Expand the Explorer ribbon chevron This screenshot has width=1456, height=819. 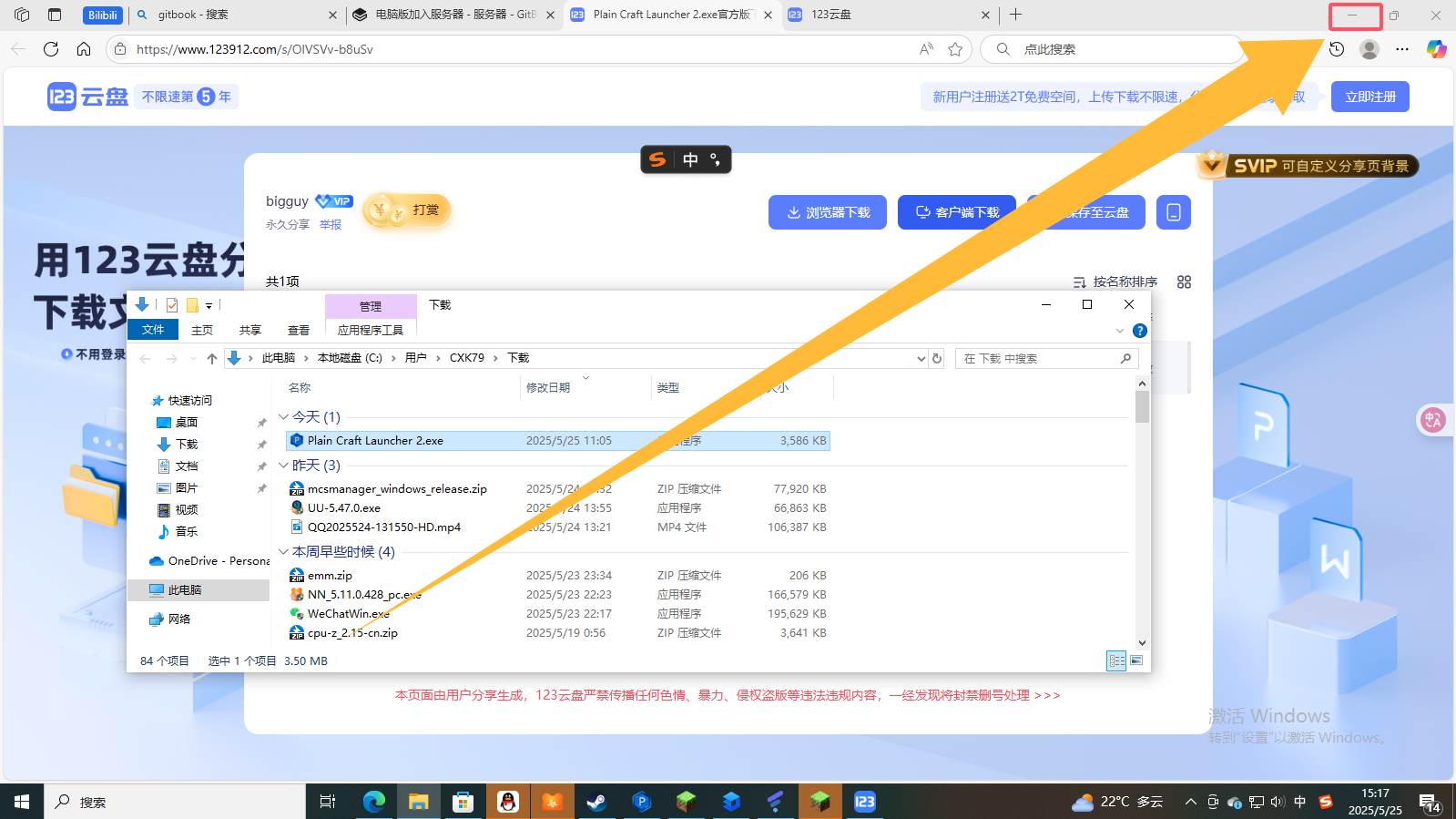point(1120,331)
